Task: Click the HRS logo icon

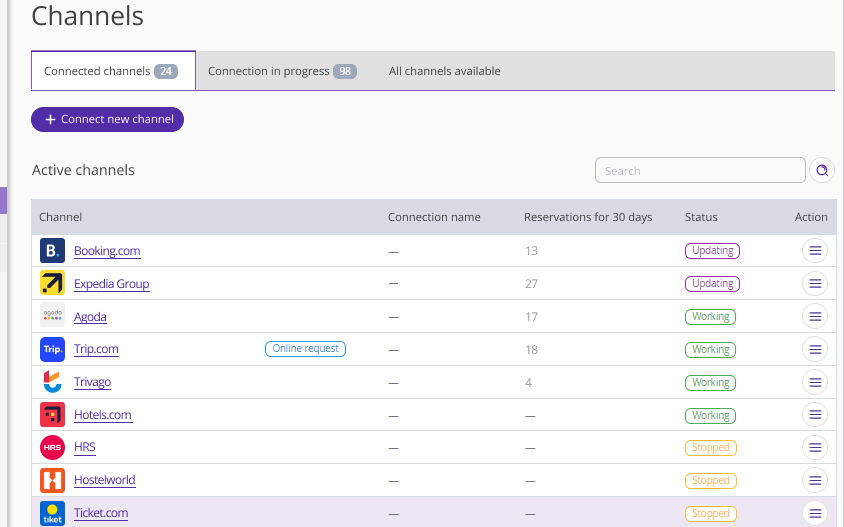Action: [52, 448]
